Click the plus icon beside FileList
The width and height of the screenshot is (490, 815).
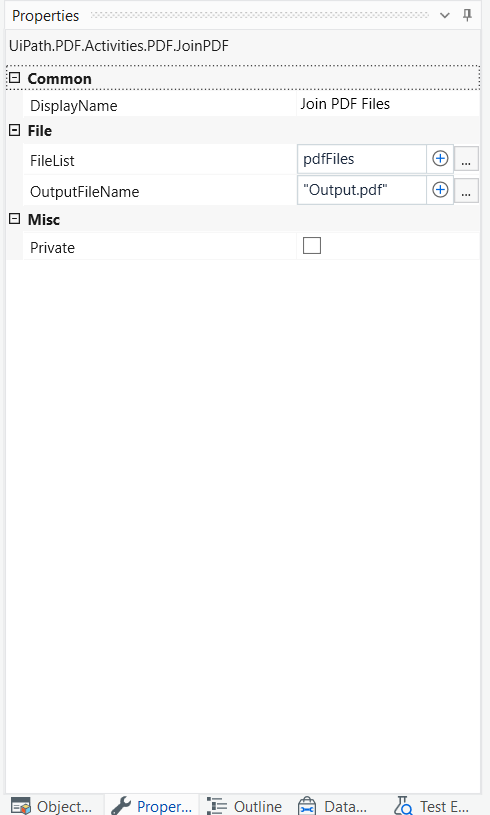[x=440, y=159]
